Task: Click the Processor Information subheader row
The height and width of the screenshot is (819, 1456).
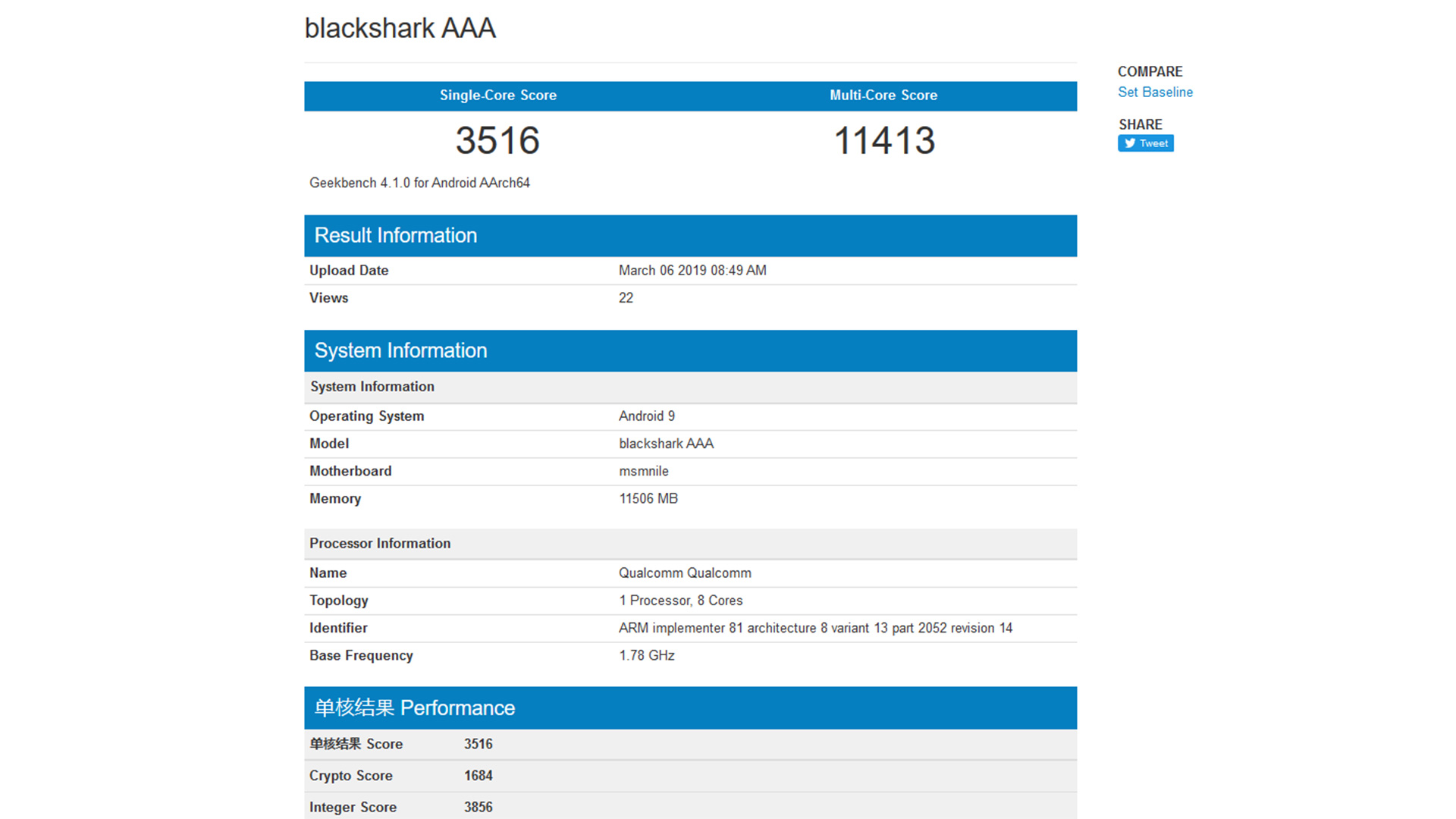Action: [x=379, y=543]
